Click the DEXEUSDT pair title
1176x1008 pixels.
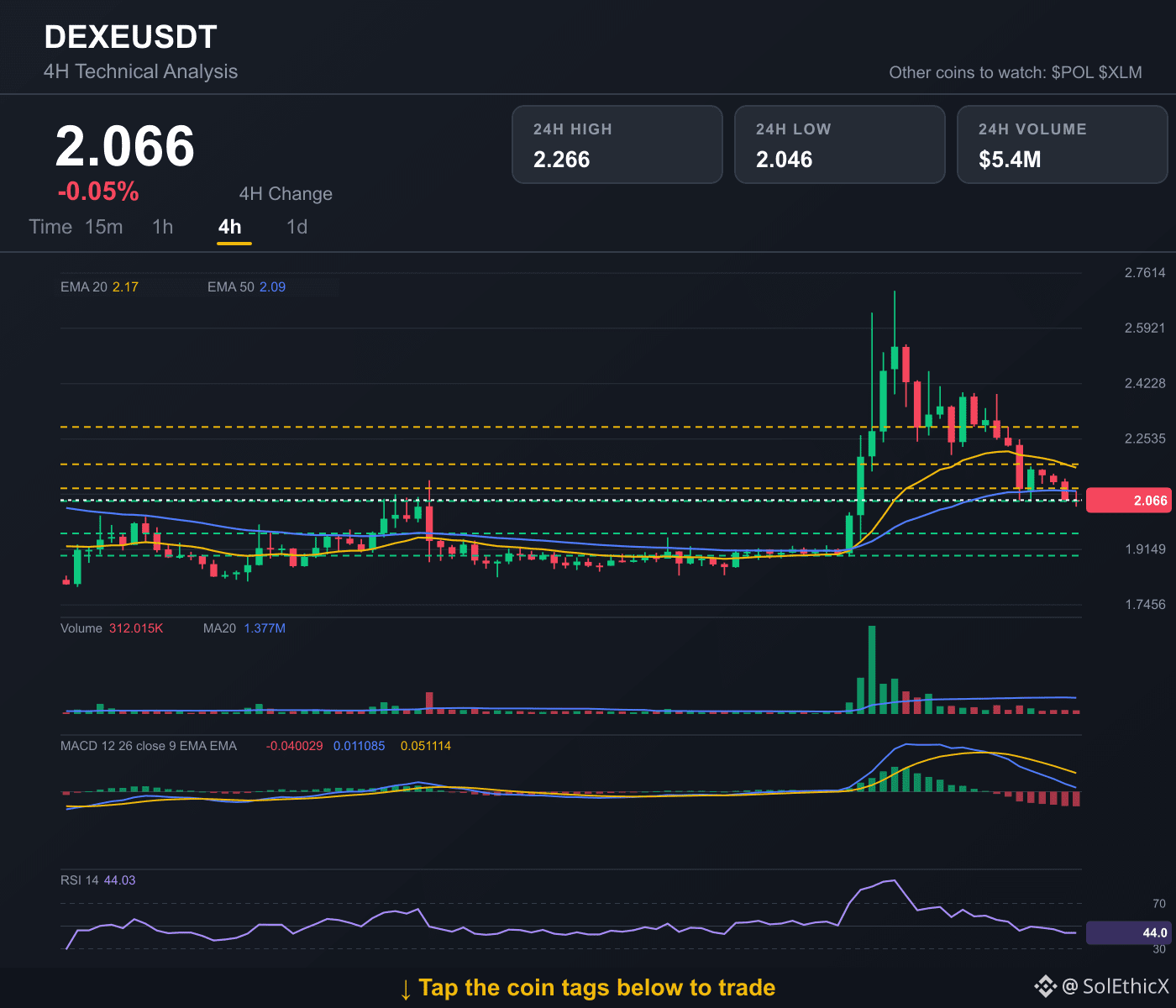click(130, 37)
